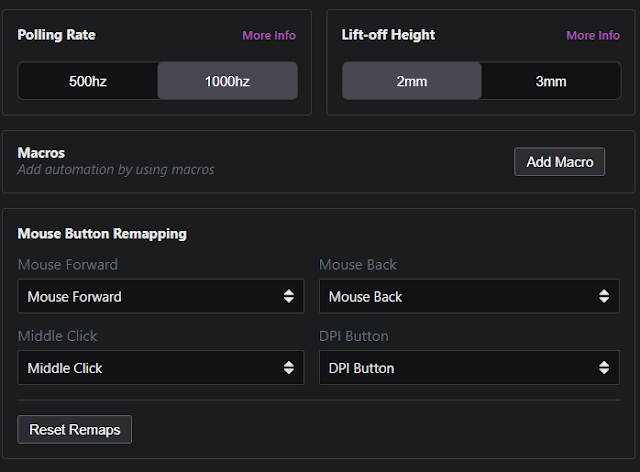Click the Polling Rate heading text

click(x=57, y=35)
